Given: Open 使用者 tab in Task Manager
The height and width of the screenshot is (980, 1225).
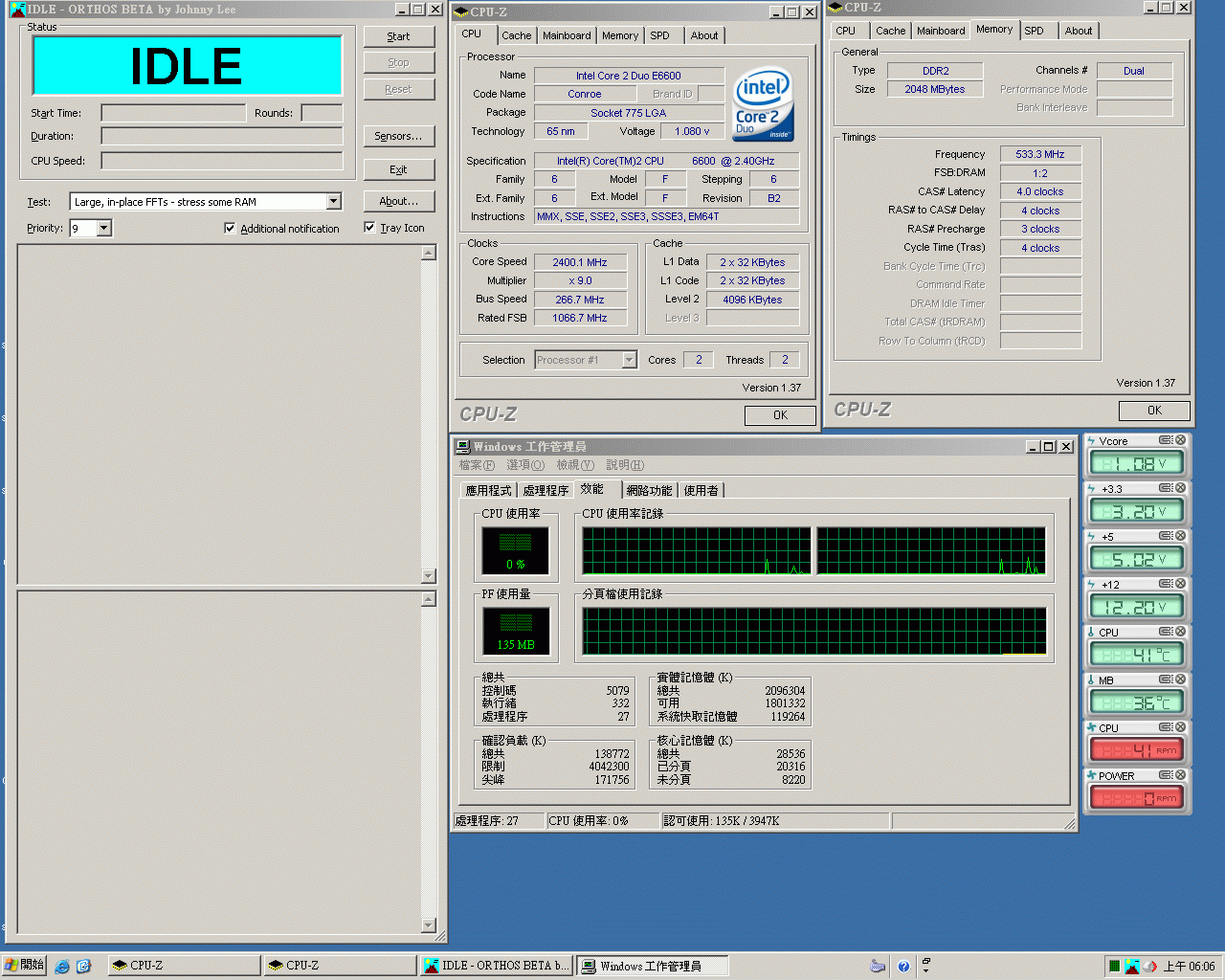Looking at the screenshot, I should coord(701,490).
